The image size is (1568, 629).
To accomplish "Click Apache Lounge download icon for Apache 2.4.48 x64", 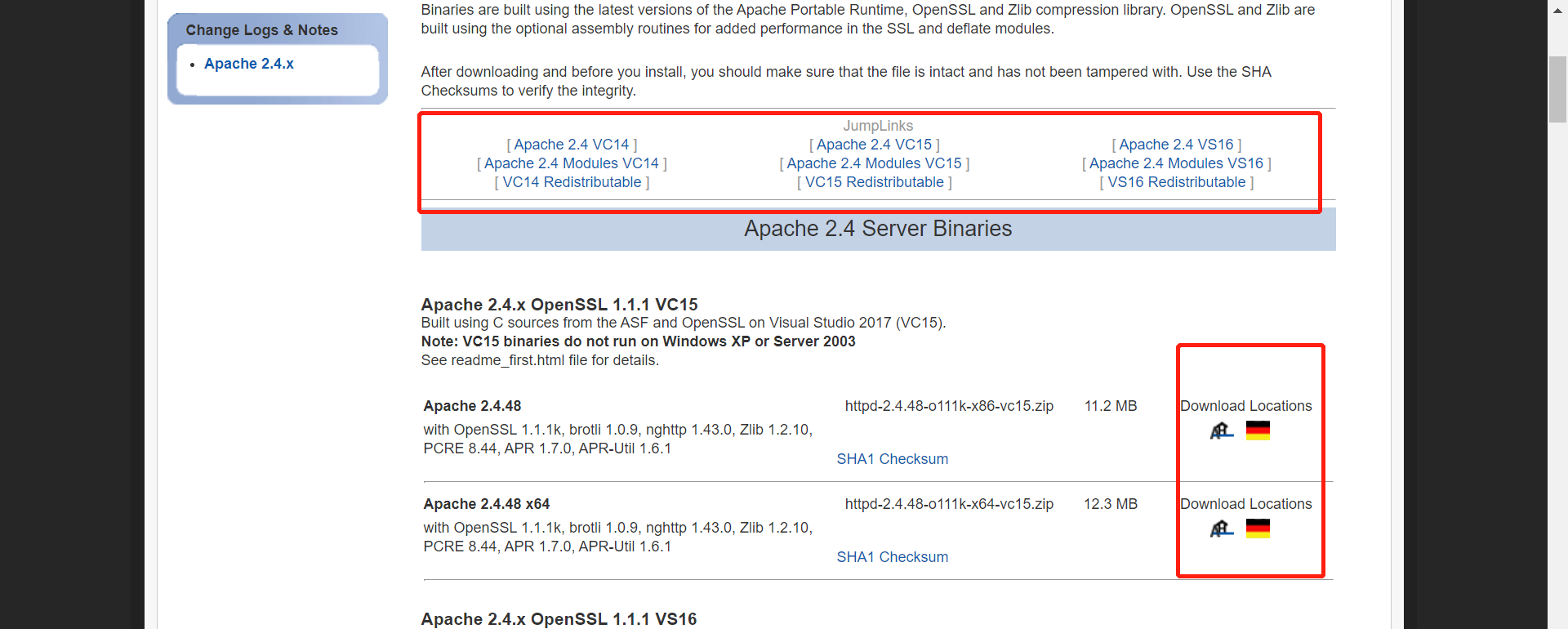I will click(1222, 529).
